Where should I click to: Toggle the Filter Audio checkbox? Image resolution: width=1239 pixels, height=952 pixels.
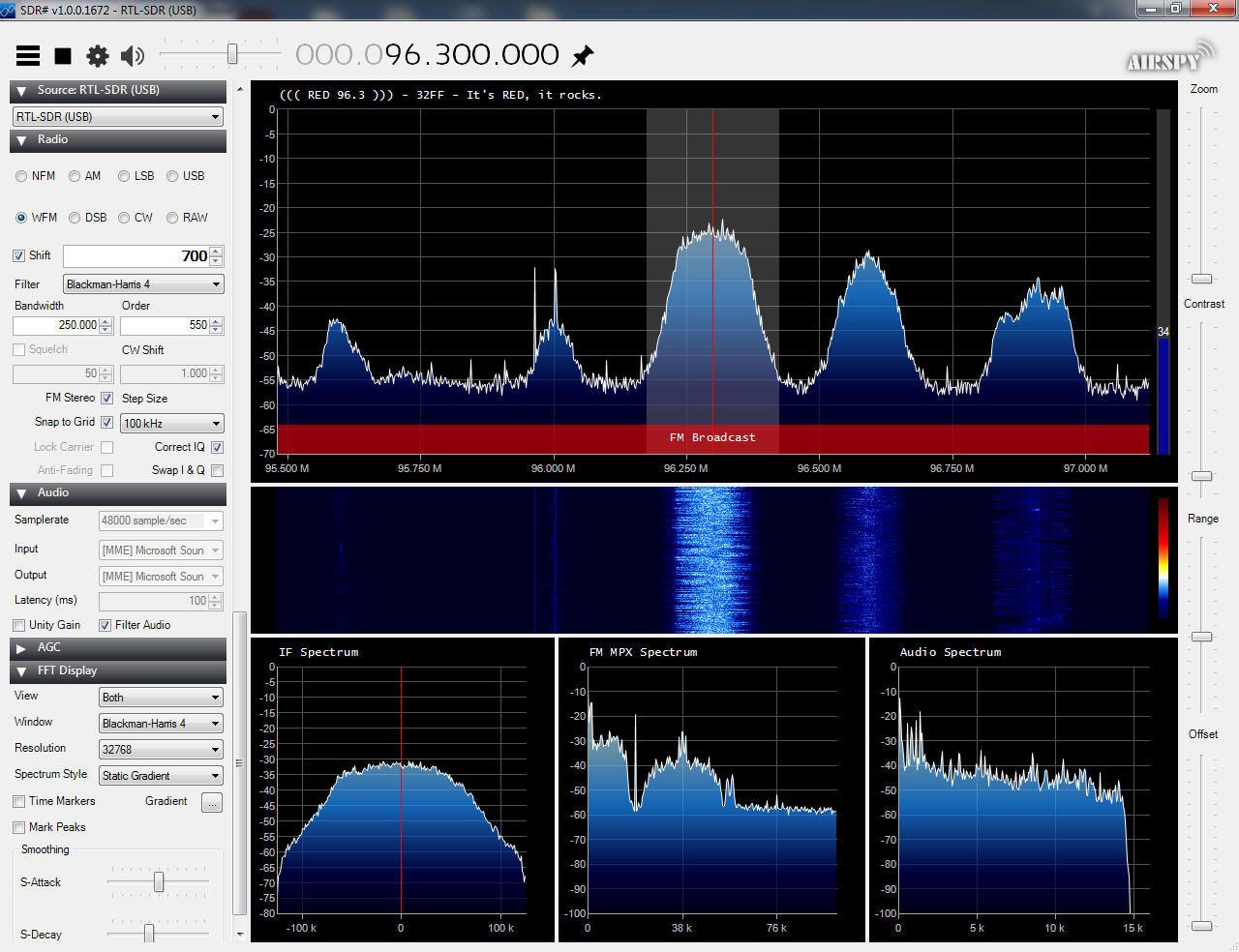(x=105, y=626)
